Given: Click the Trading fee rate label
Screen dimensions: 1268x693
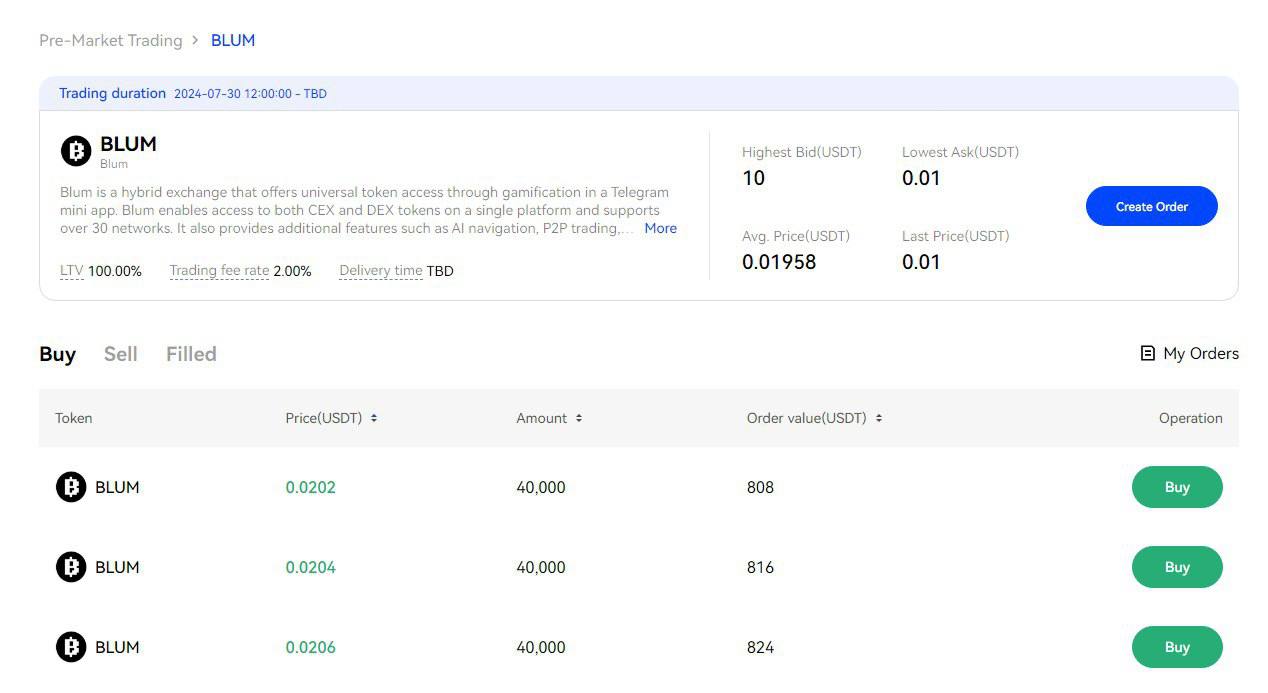Looking at the screenshot, I should coord(219,271).
